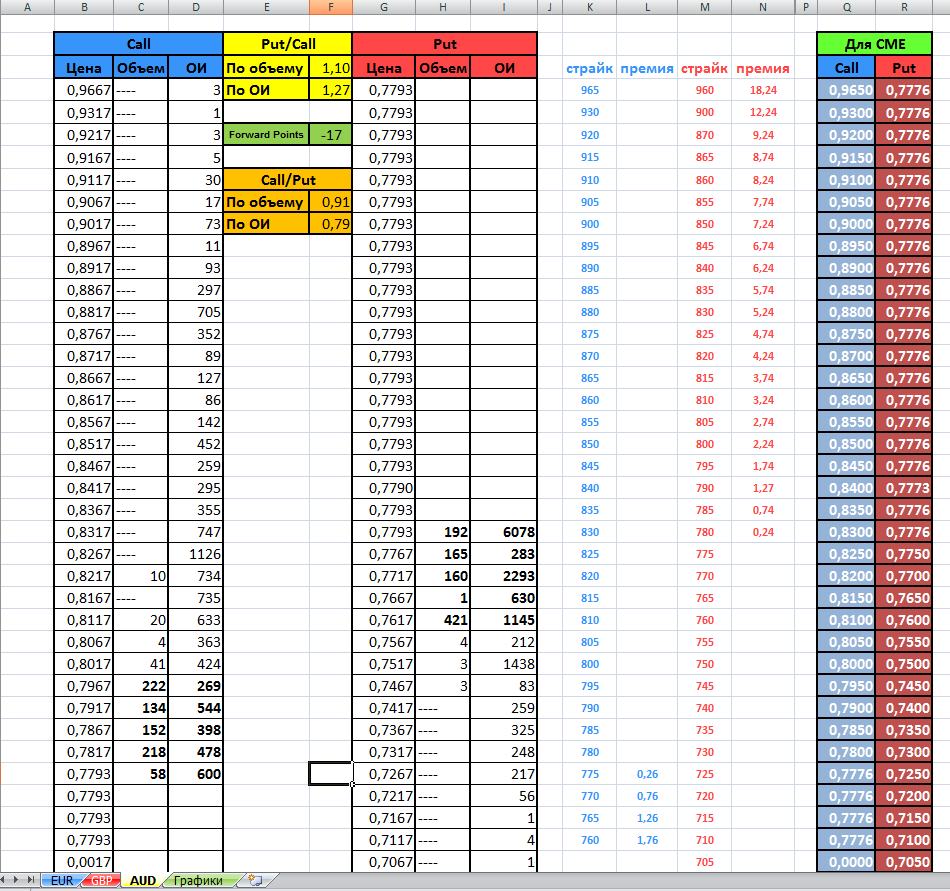Screen dimensions: 950x891
Task: Click Put open interest cell 6078
Action: point(503,532)
